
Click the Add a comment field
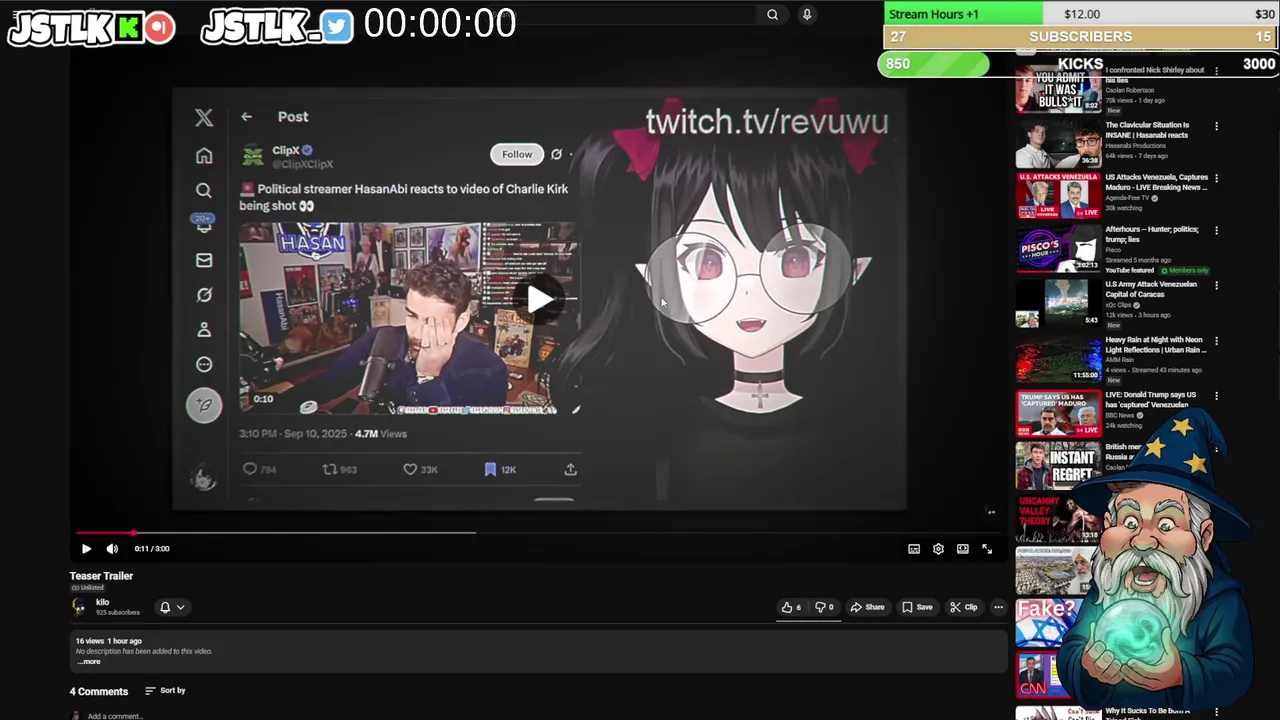click(x=114, y=716)
